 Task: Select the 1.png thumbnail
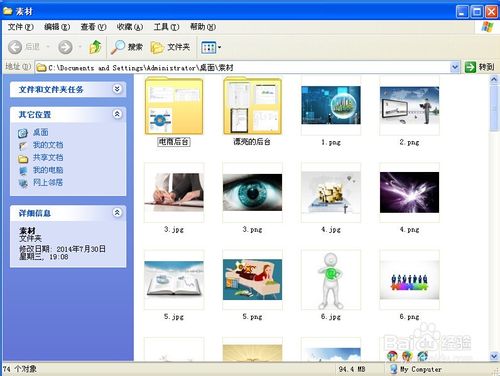click(x=331, y=105)
